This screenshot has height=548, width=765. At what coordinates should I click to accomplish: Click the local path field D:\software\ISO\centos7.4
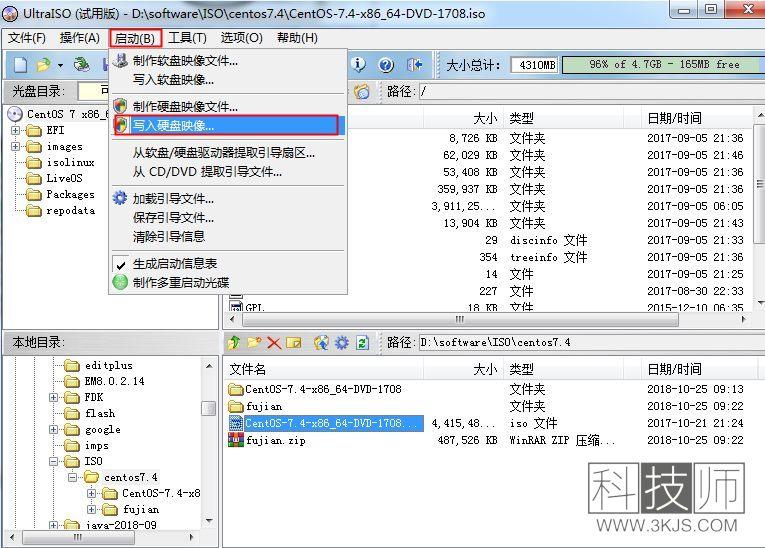point(590,343)
